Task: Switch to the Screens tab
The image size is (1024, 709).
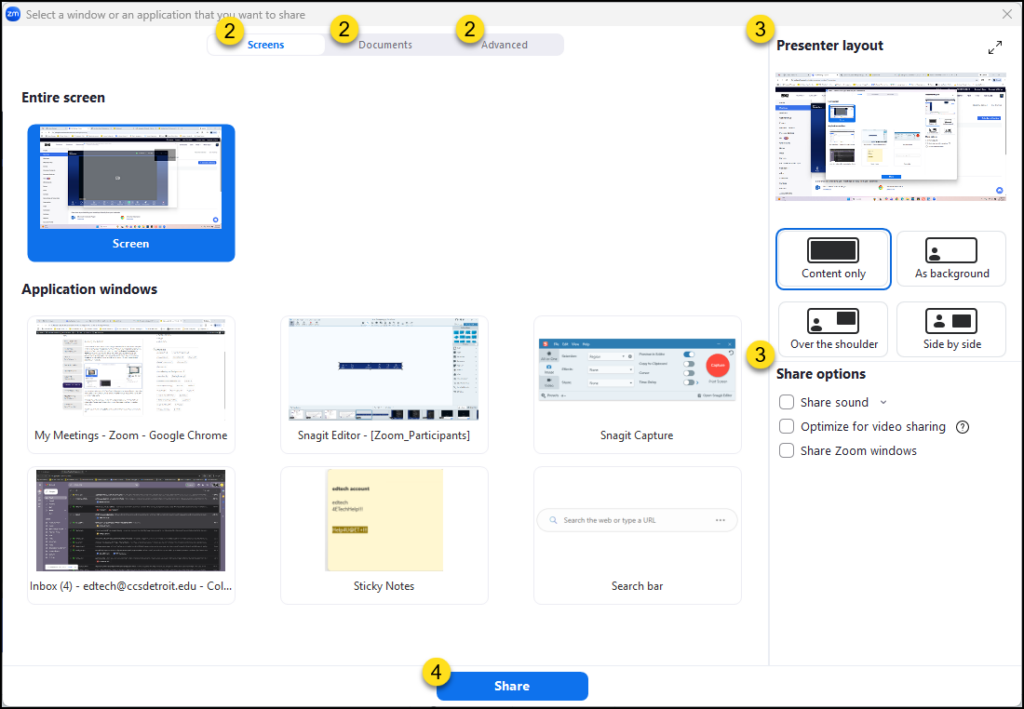Action: 265,44
